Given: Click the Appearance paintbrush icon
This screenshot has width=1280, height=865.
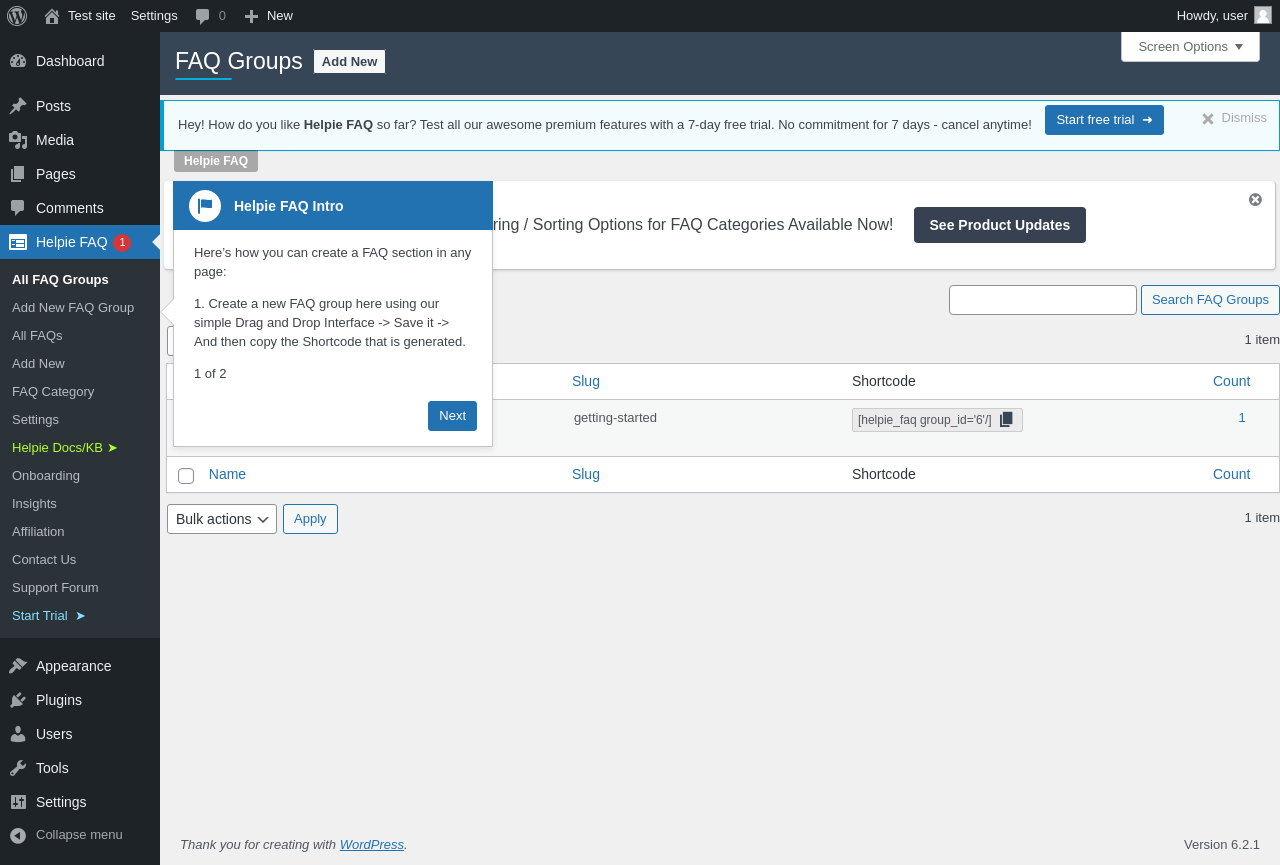Looking at the screenshot, I should (18, 666).
